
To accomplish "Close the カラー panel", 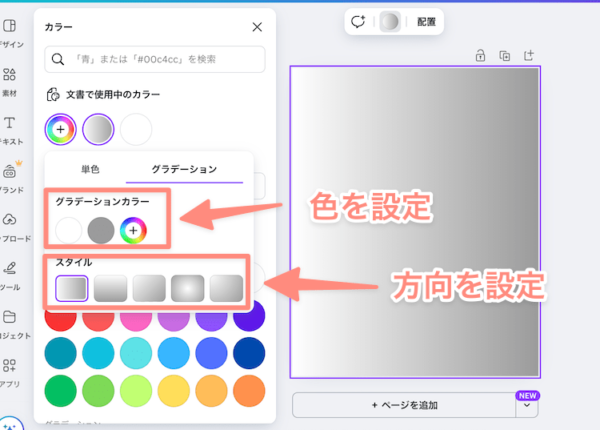I will (x=257, y=27).
